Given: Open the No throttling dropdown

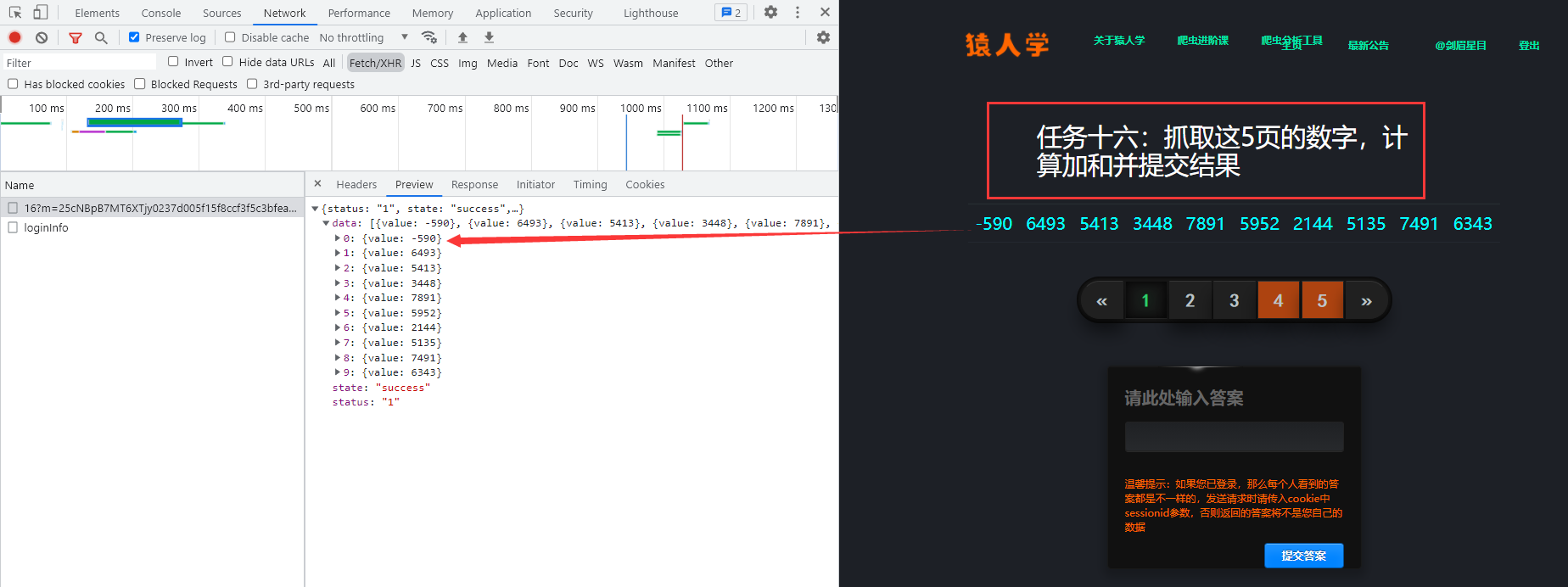Looking at the screenshot, I should click(363, 37).
